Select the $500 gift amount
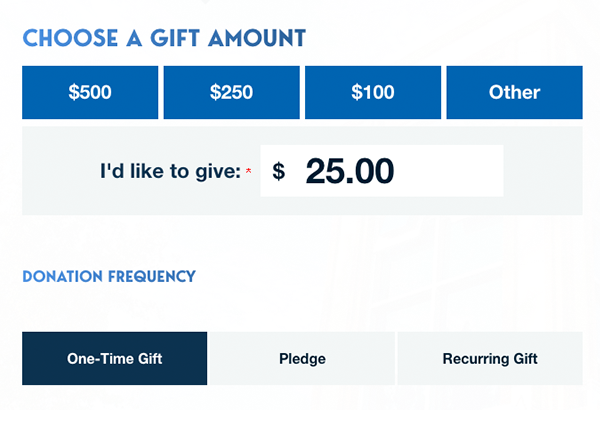600x422 pixels. click(90, 92)
